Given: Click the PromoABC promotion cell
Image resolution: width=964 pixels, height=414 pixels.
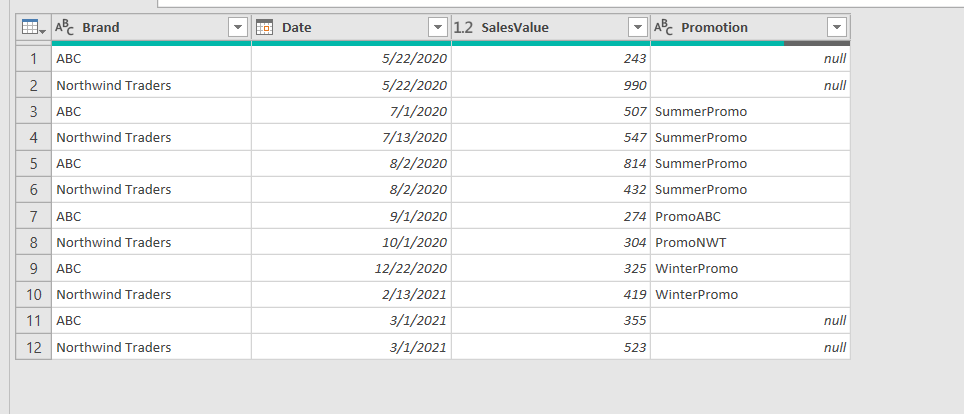Looking at the screenshot, I should point(751,216).
